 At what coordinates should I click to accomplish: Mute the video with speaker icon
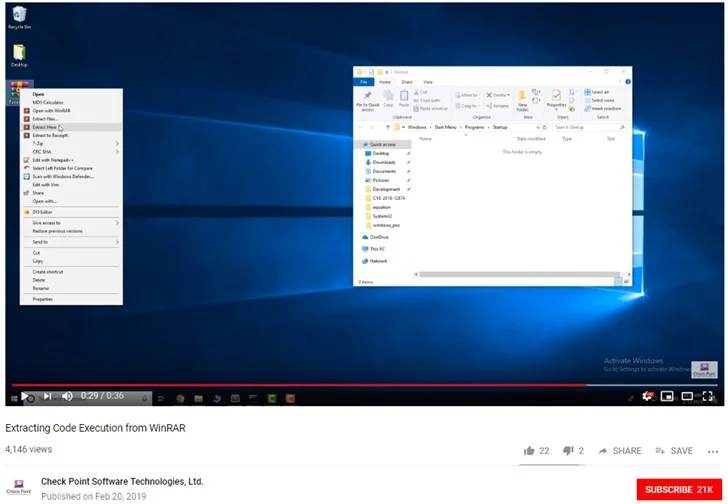coord(67,396)
